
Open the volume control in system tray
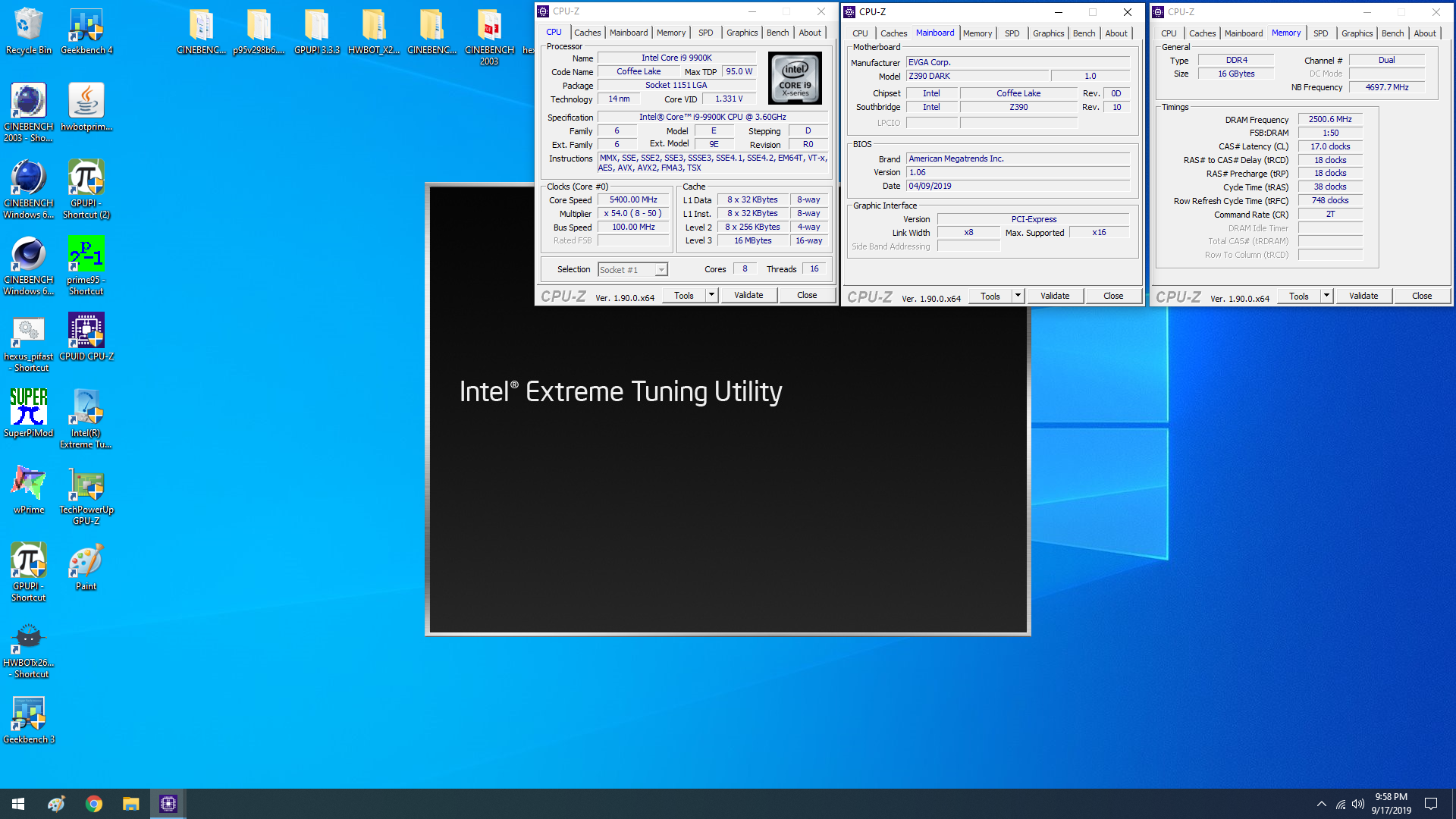pos(1358,804)
